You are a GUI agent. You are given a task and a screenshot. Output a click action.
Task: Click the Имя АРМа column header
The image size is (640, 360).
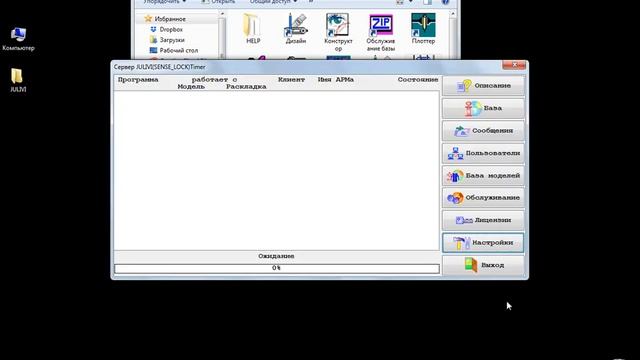tap(336, 80)
